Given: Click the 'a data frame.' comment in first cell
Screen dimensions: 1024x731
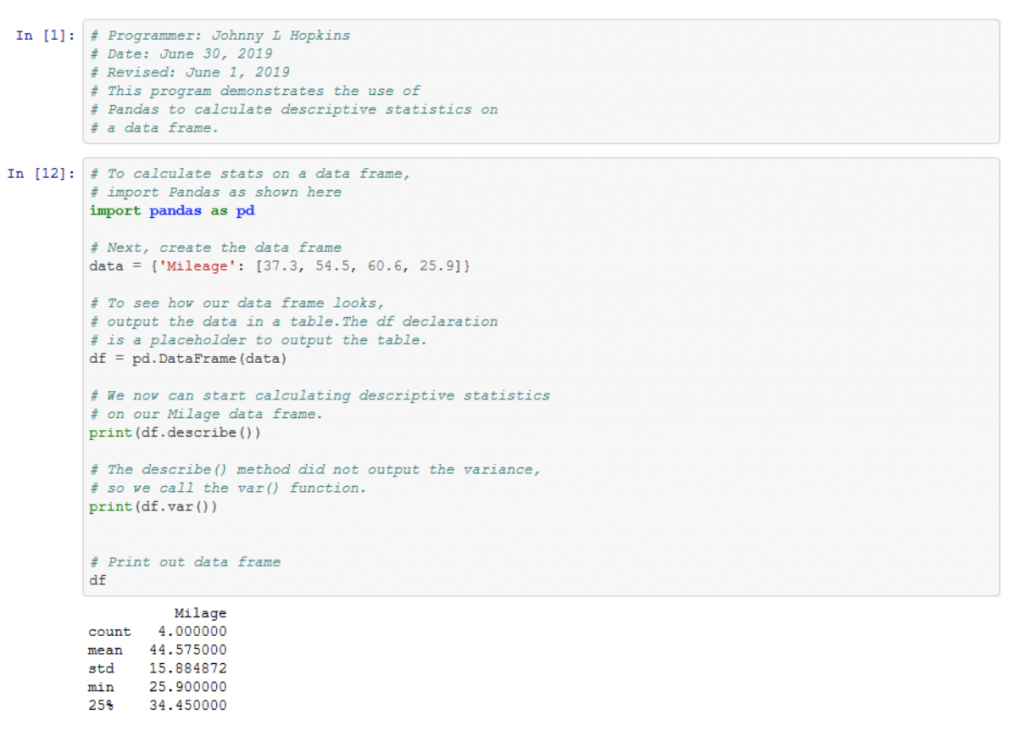Looking at the screenshot, I should click(154, 127).
